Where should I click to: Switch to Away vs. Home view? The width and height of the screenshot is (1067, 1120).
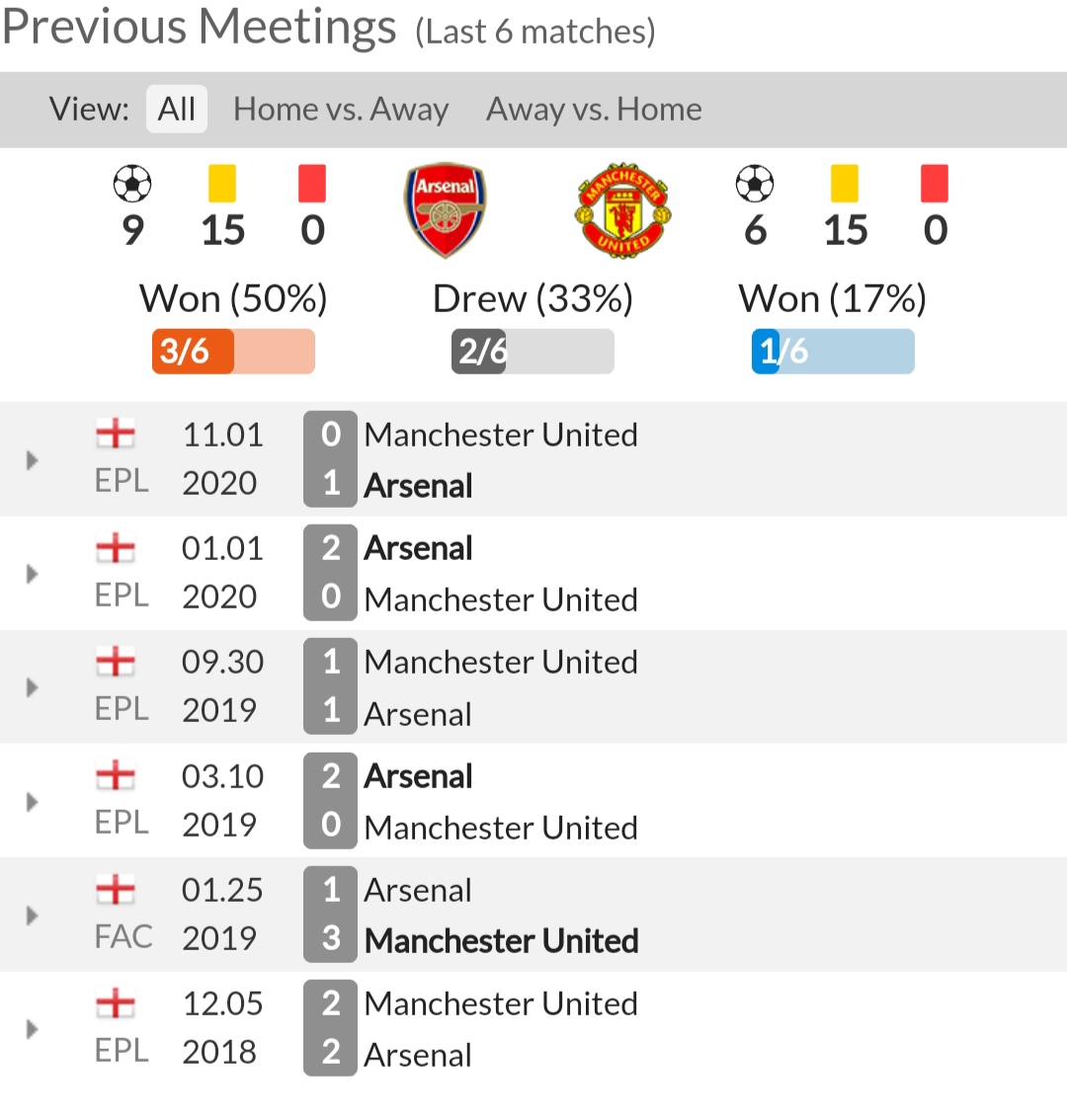pos(594,110)
